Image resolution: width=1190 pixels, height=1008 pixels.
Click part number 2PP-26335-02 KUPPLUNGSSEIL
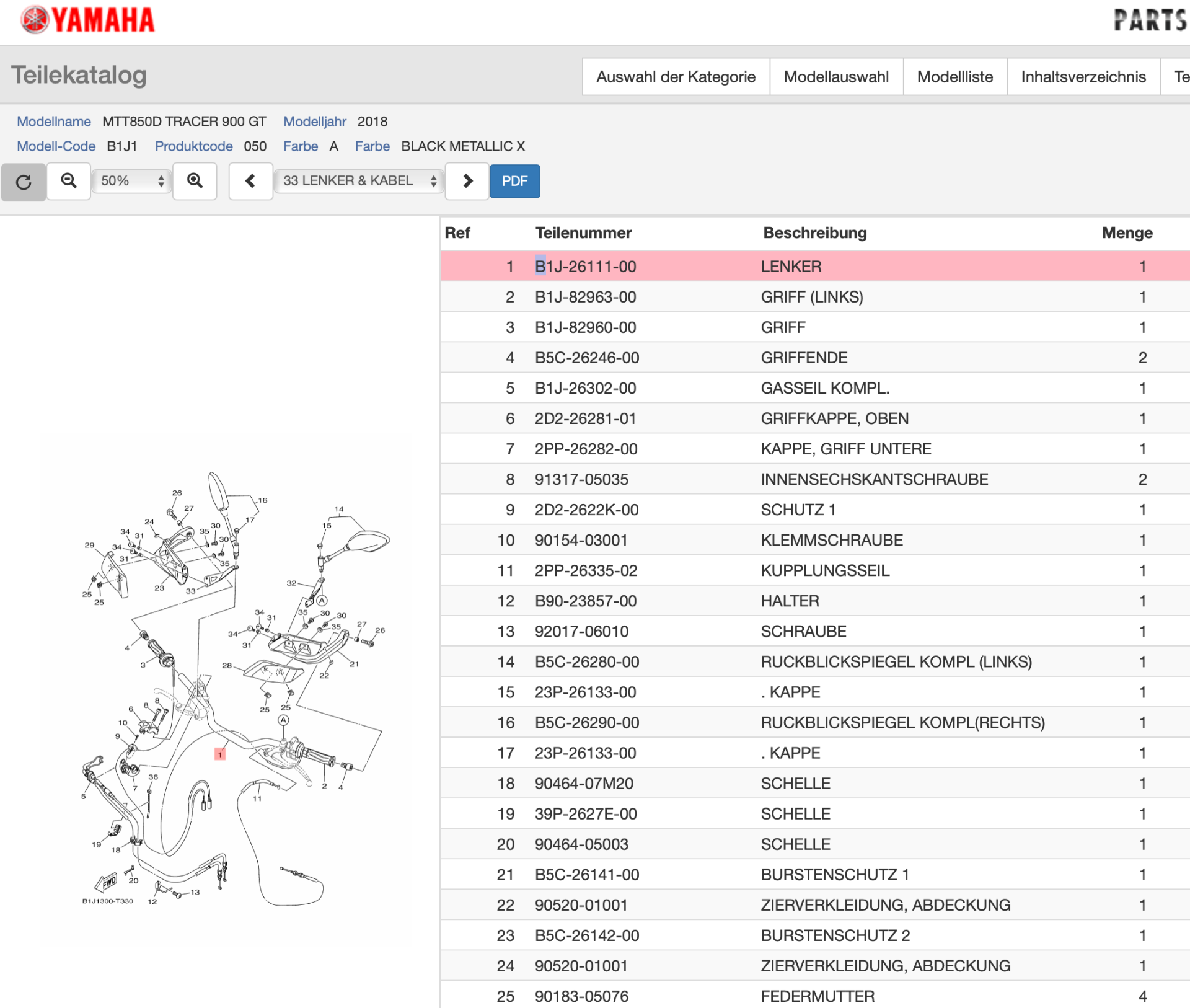586,570
